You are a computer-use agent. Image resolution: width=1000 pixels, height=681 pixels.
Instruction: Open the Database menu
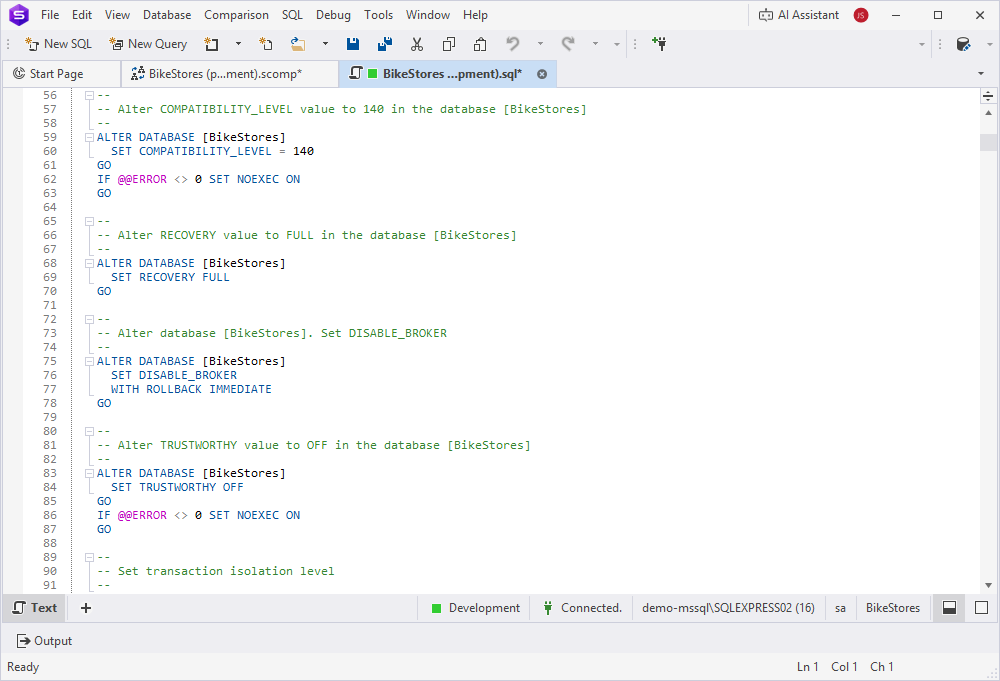click(x=166, y=15)
